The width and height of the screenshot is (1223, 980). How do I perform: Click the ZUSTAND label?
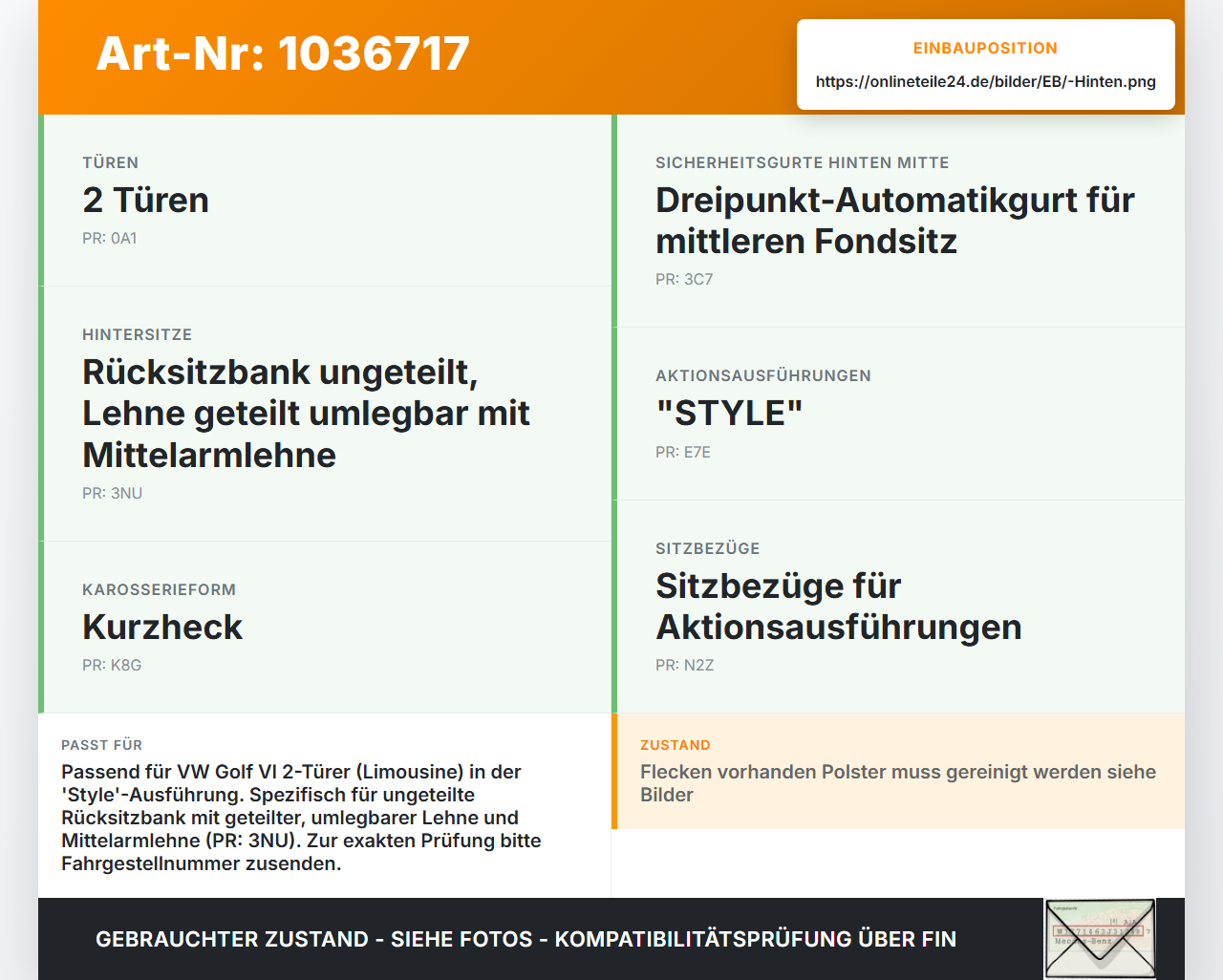pos(676,745)
